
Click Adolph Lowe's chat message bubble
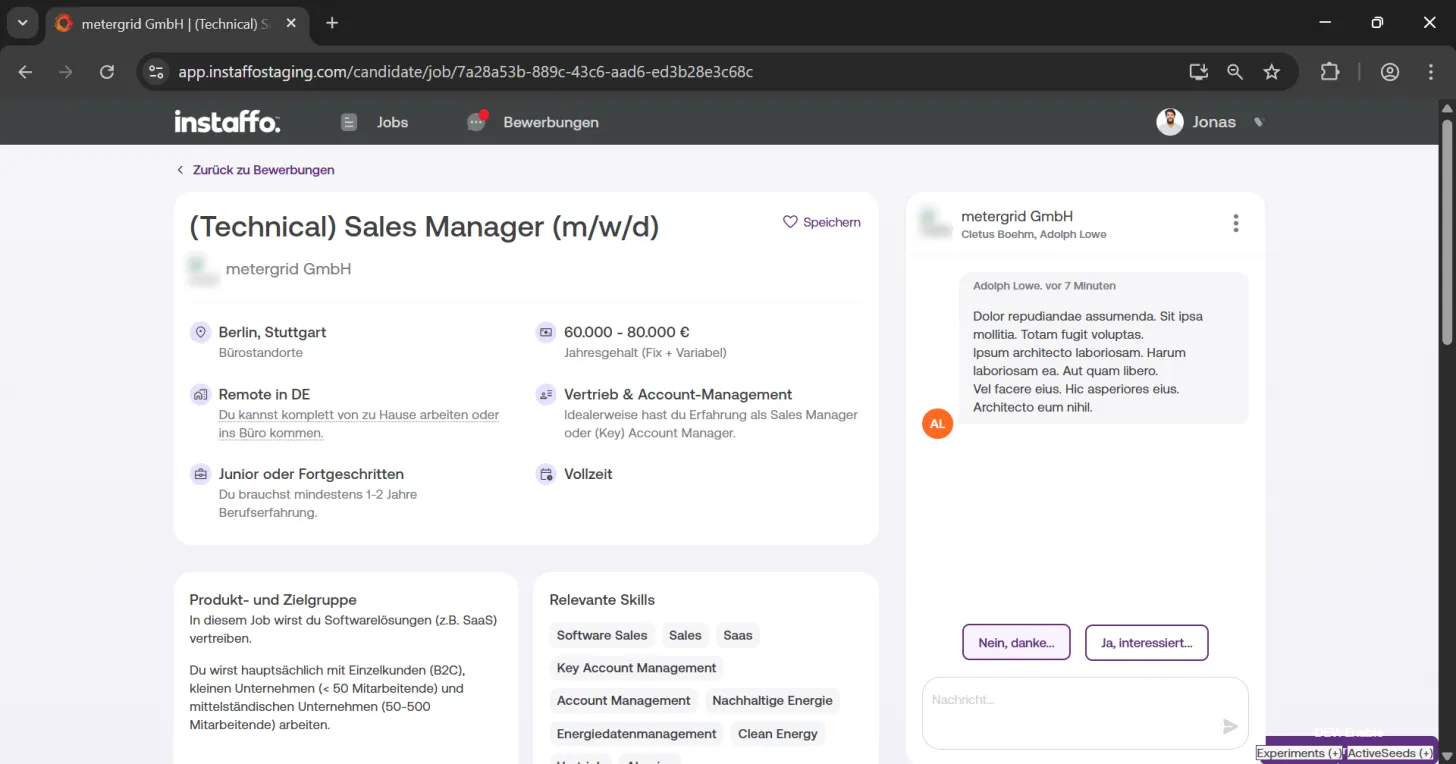tap(1104, 348)
